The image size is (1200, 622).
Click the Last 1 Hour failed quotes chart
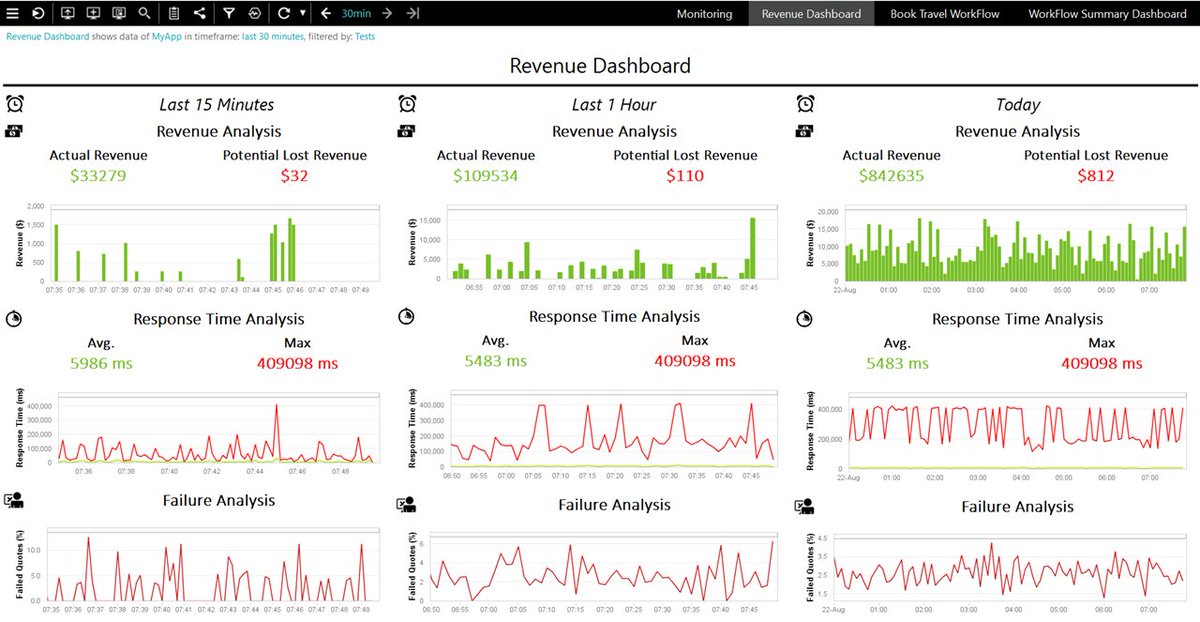pos(590,572)
